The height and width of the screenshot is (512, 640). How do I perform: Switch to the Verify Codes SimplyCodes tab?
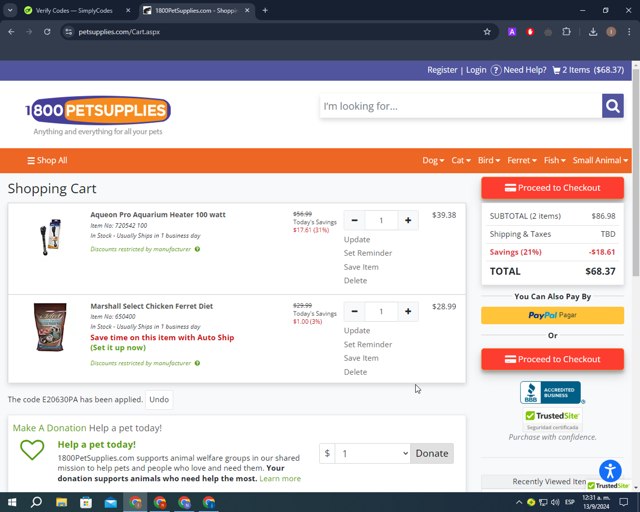pyautogui.click(x=73, y=11)
